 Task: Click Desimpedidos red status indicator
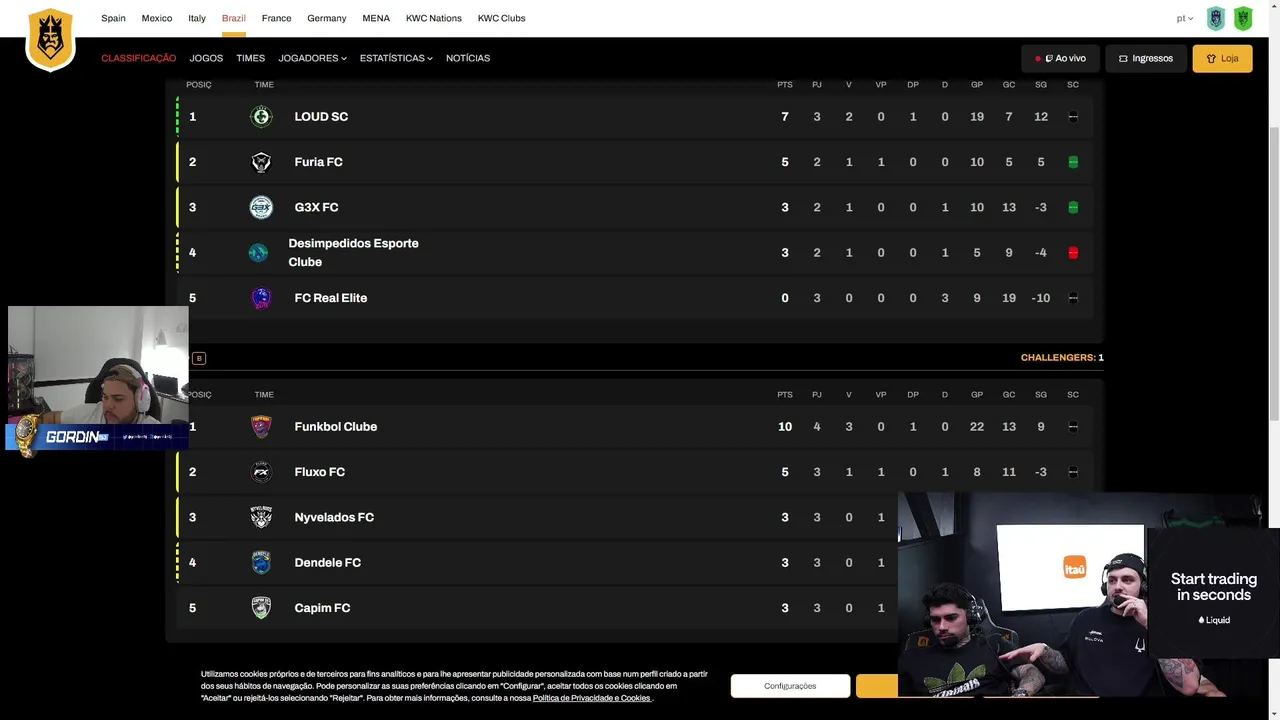coord(1073,253)
